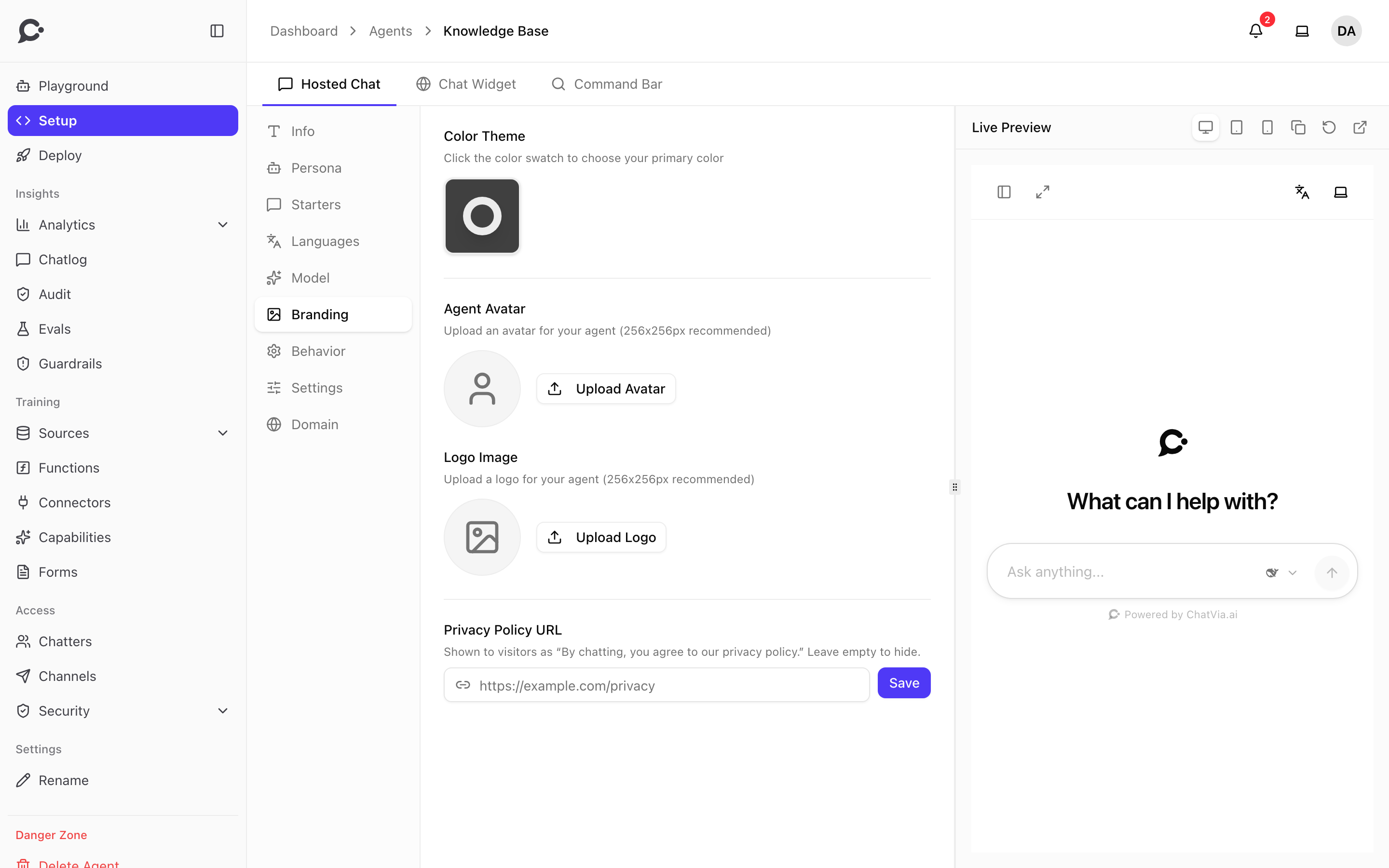Toggle sidebar inside preview chat

1004,192
